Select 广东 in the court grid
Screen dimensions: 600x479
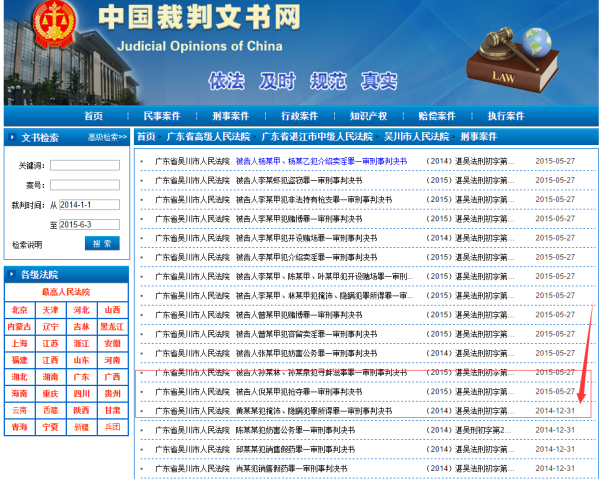point(82,377)
